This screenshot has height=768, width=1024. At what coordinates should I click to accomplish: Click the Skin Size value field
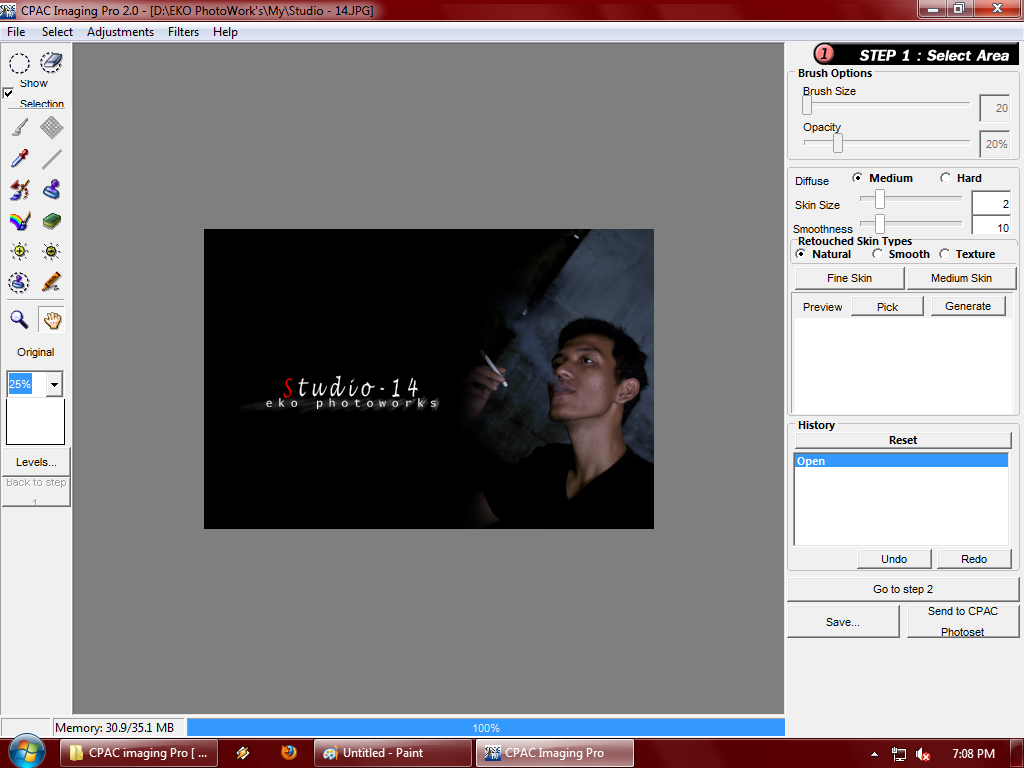991,203
